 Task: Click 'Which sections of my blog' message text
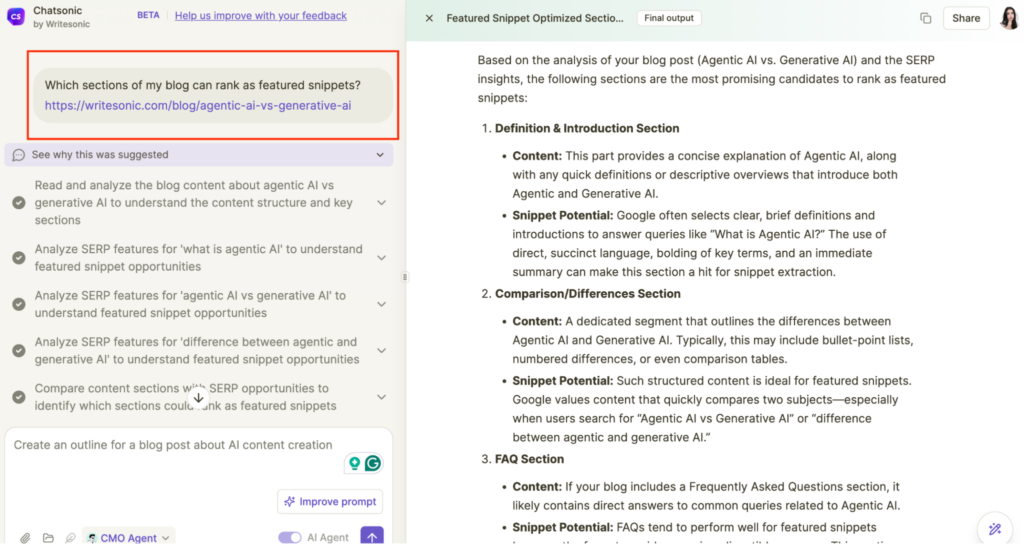[x=202, y=85]
